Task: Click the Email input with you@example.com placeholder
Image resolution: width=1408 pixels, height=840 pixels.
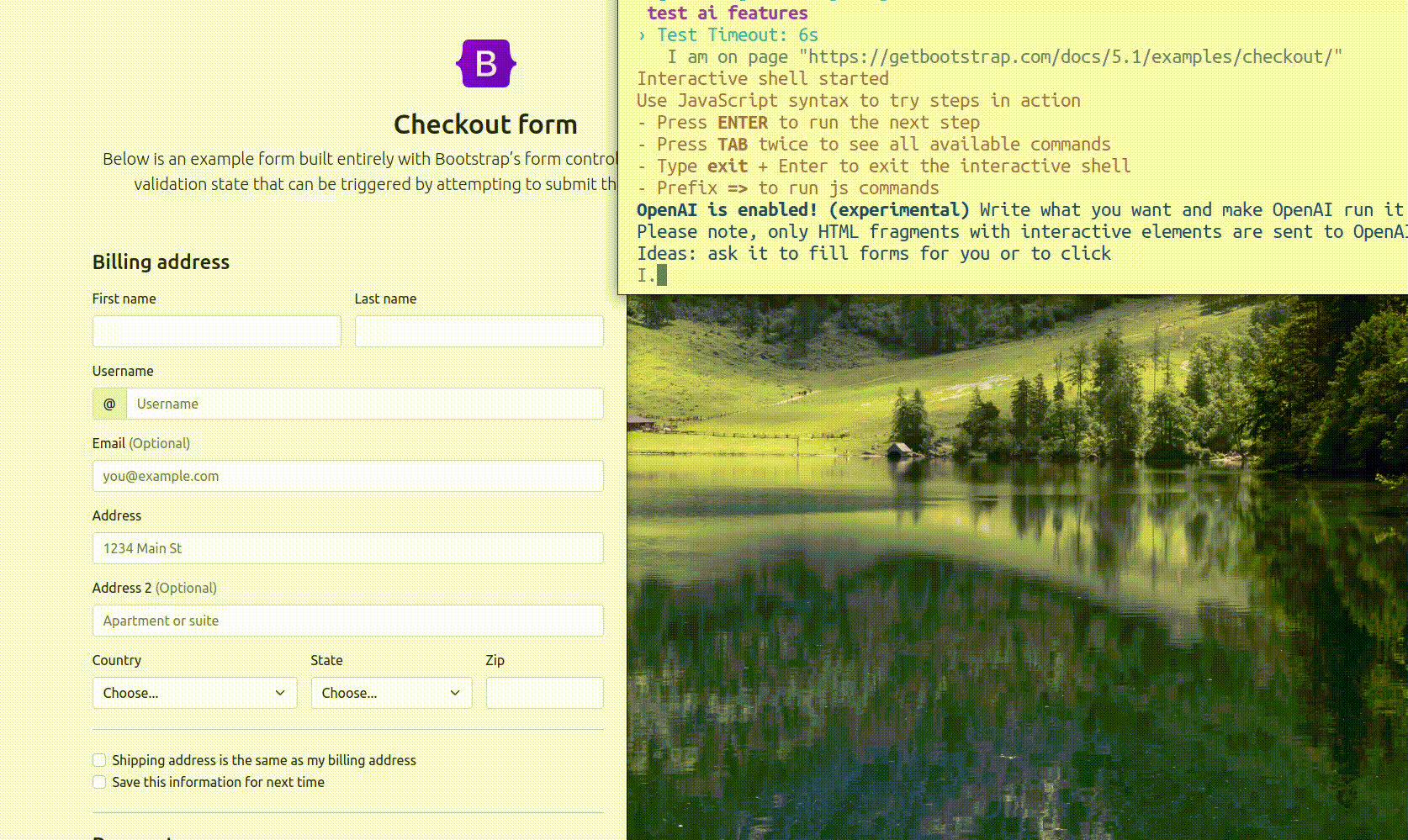Action: 347,476
